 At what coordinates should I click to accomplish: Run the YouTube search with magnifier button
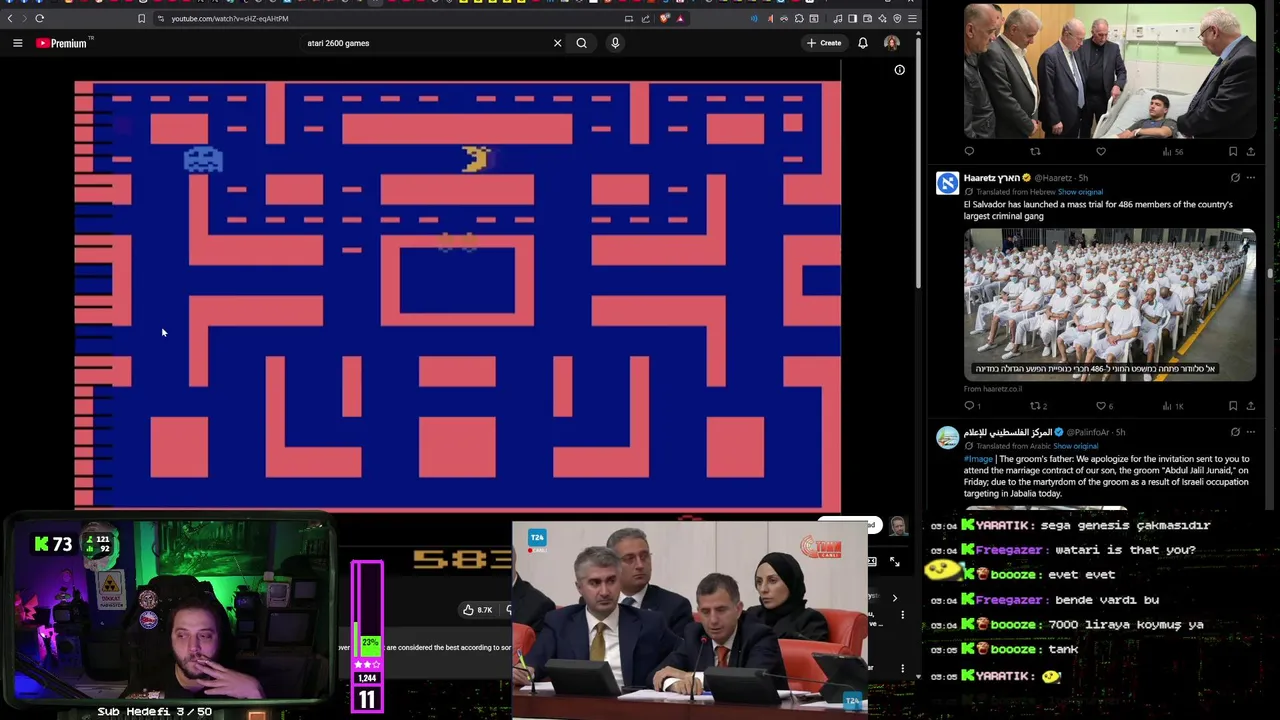(581, 43)
